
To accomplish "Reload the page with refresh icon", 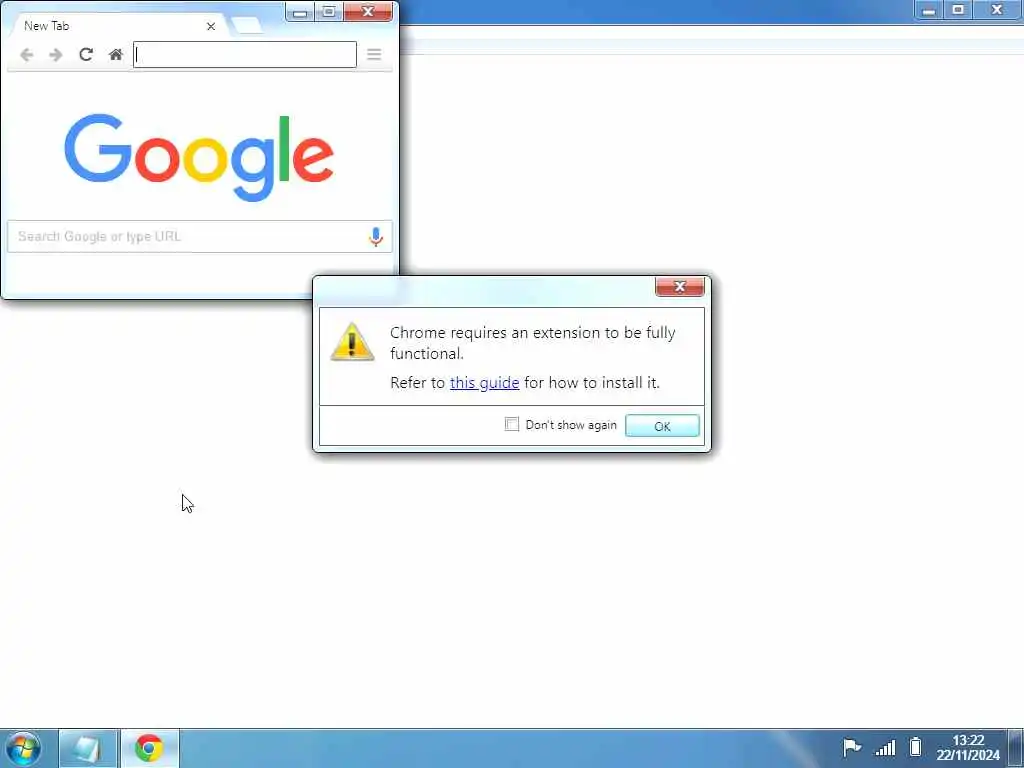I will [86, 54].
